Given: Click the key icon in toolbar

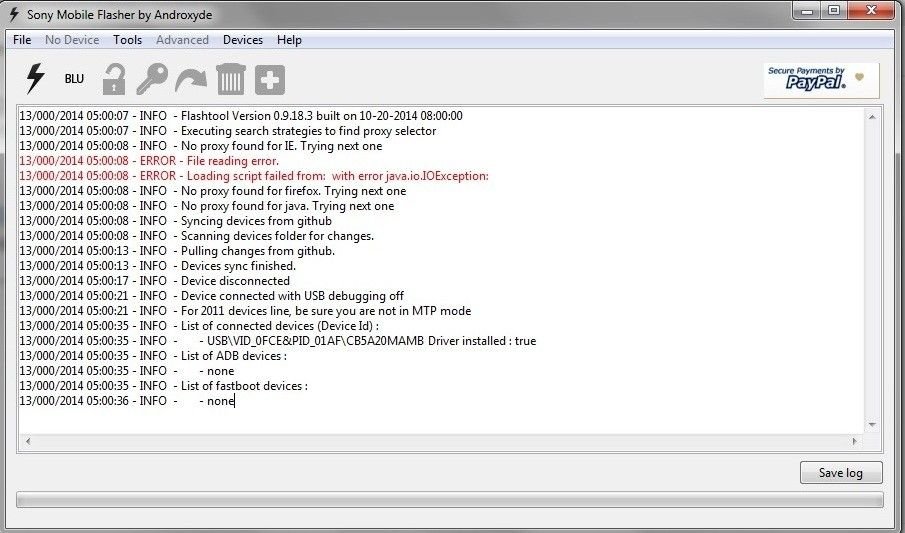Looking at the screenshot, I should [152, 79].
